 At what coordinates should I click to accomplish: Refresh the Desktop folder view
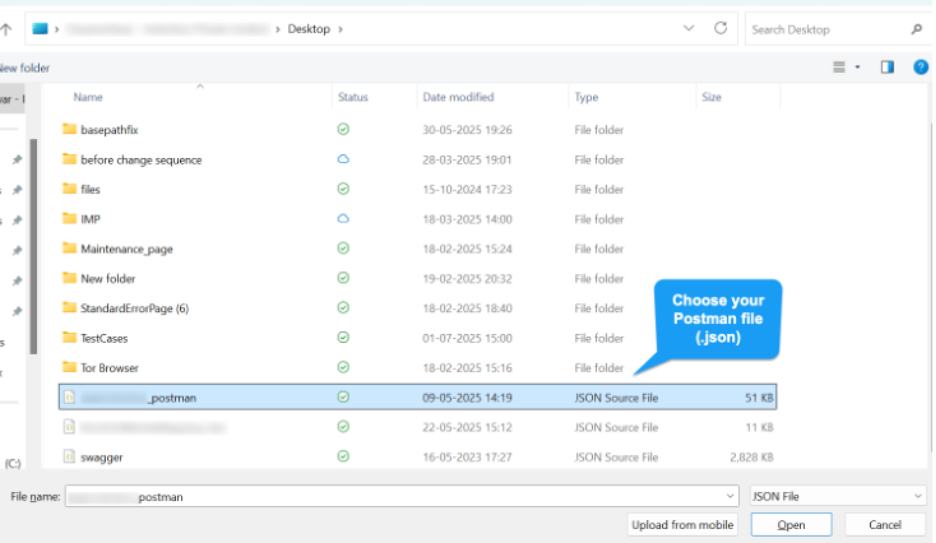721,28
